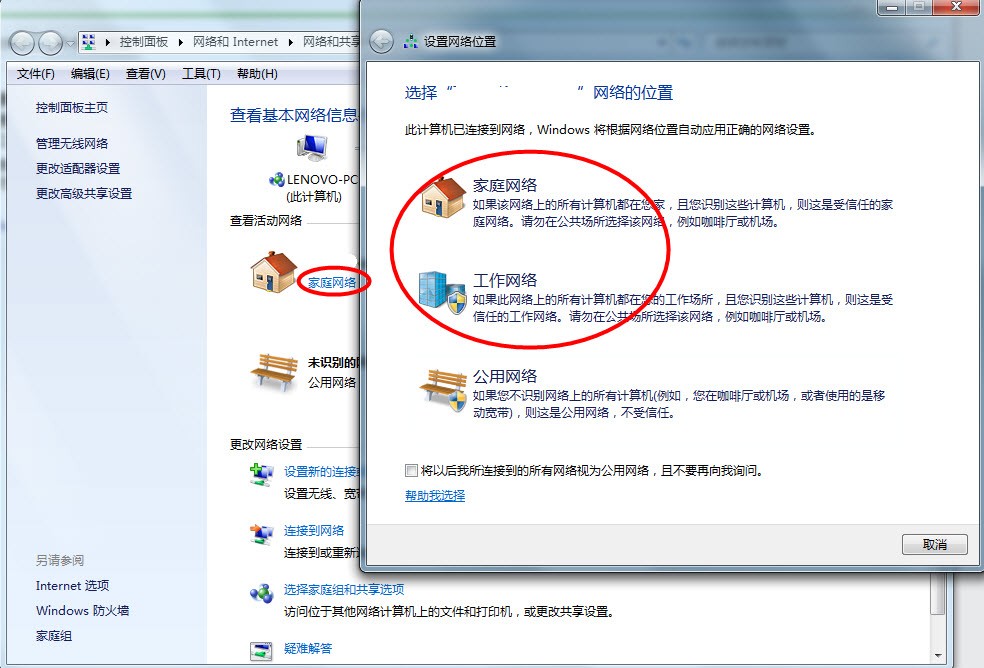Click the troubleshoot problems icon
Screen dimensions: 984x668
pyautogui.click(x=260, y=650)
